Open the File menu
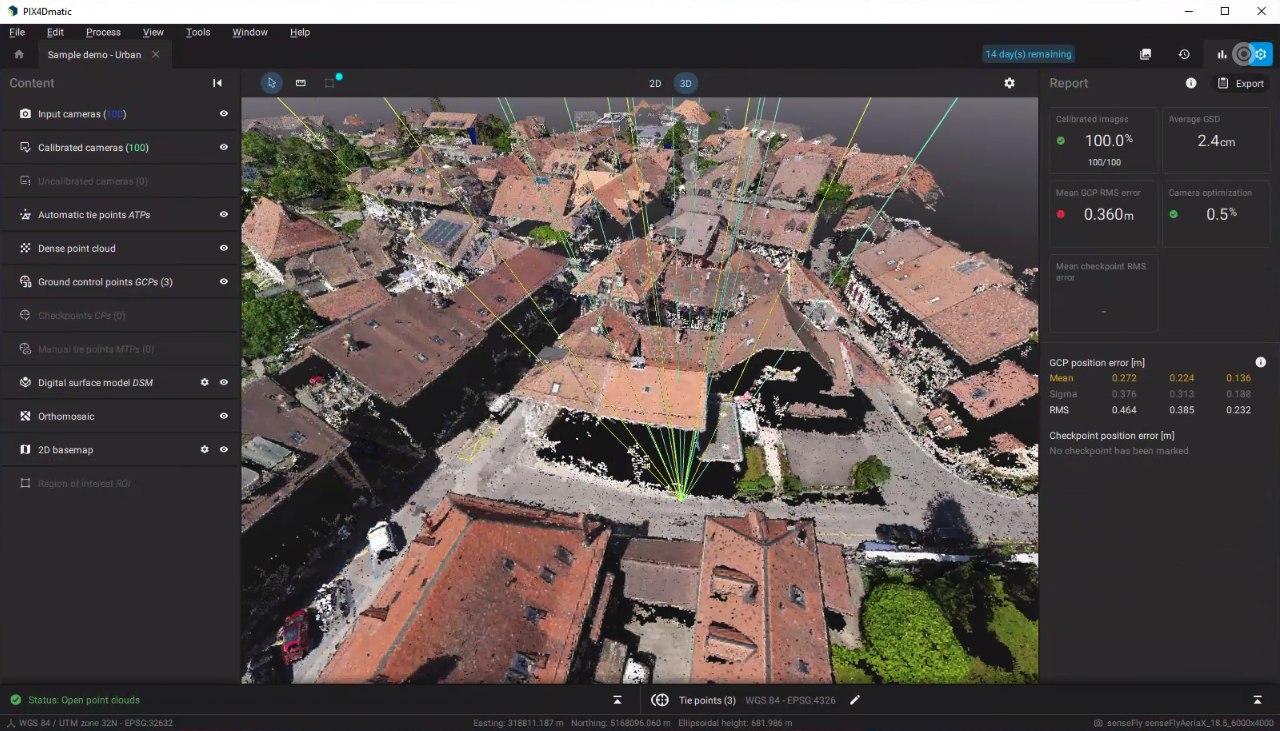This screenshot has width=1280, height=731. pyautogui.click(x=17, y=32)
